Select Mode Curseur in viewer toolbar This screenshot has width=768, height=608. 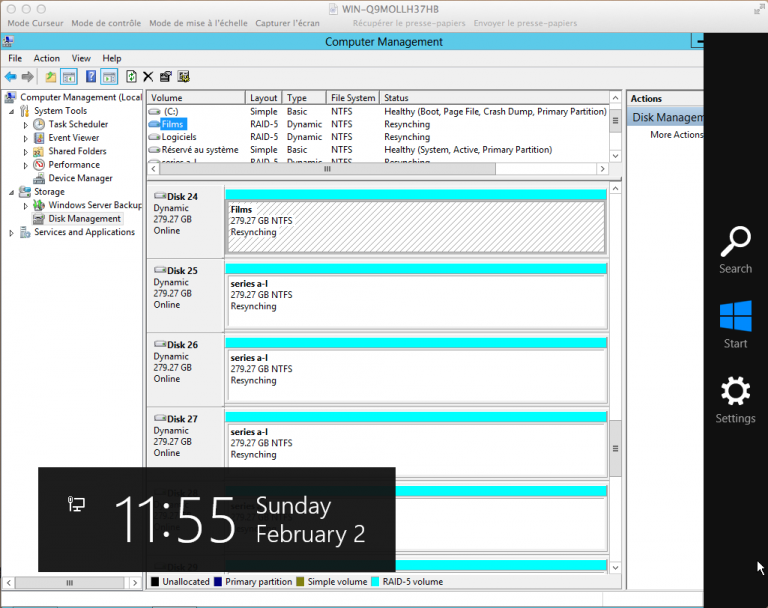[35, 23]
